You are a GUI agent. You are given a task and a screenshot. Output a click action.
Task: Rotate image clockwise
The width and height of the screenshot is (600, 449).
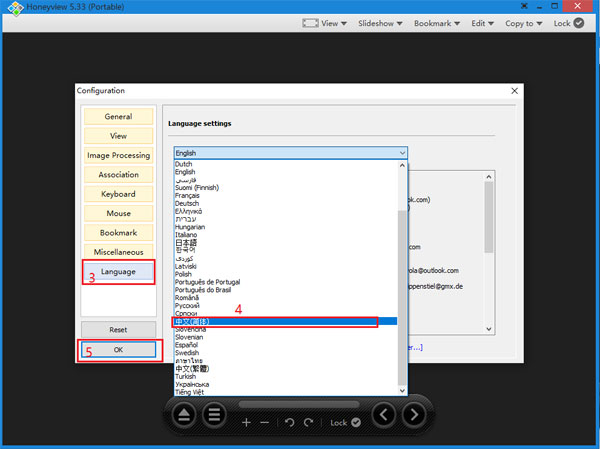309,423
